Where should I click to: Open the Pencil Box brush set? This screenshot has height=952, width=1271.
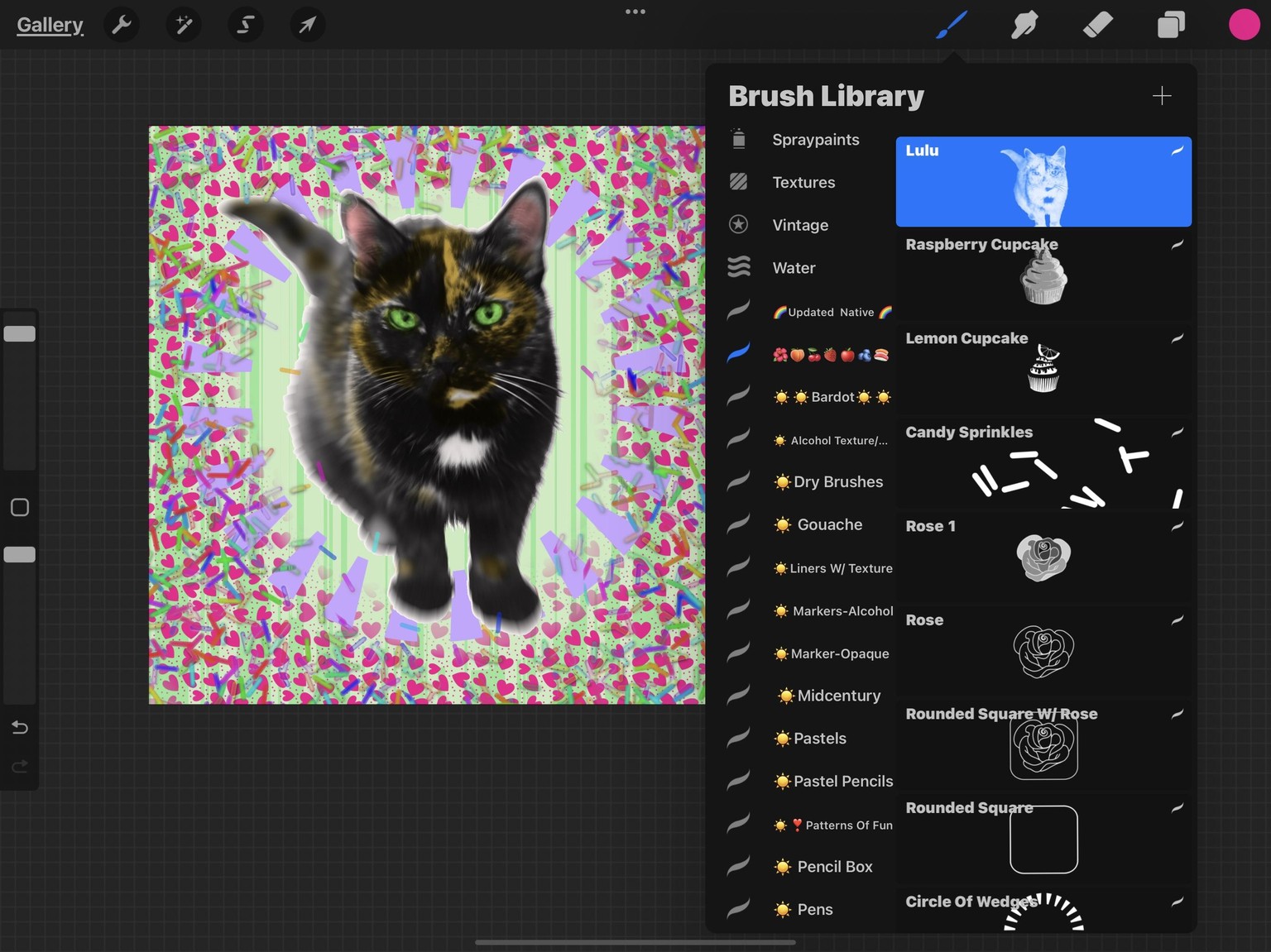810,867
